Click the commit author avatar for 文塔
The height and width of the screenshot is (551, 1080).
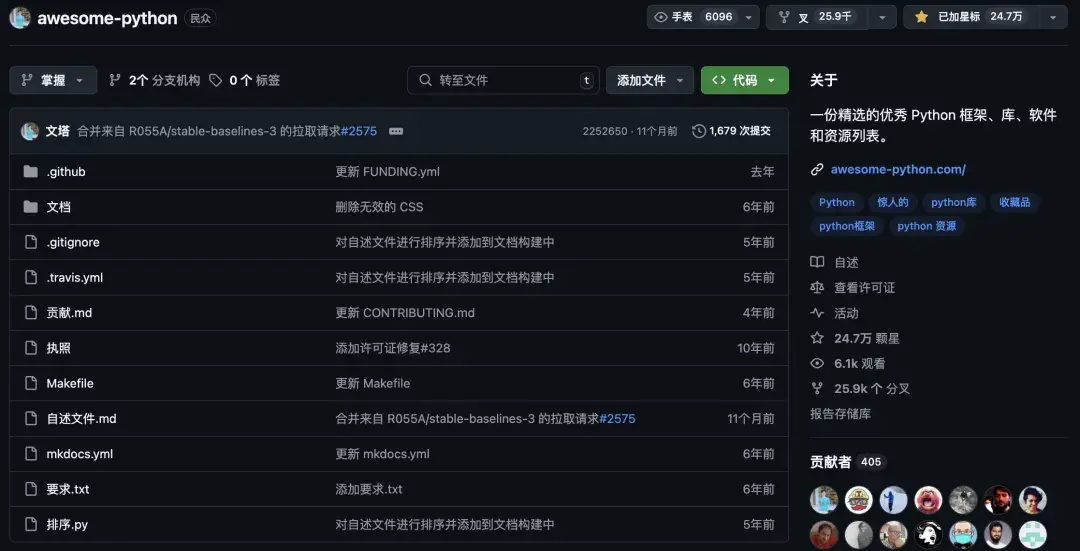click(30, 131)
